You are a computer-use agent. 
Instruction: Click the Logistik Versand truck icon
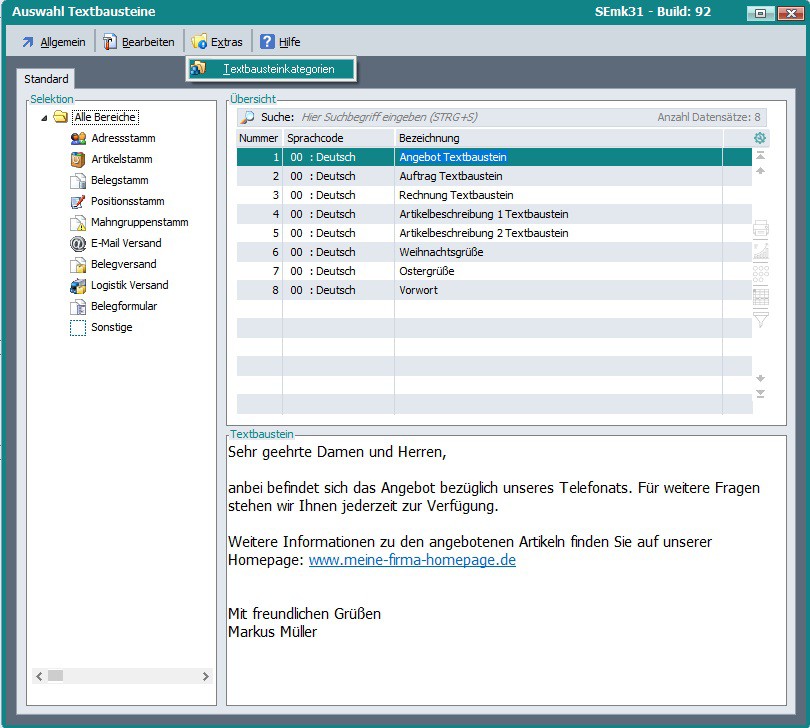pyautogui.click(x=78, y=286)
